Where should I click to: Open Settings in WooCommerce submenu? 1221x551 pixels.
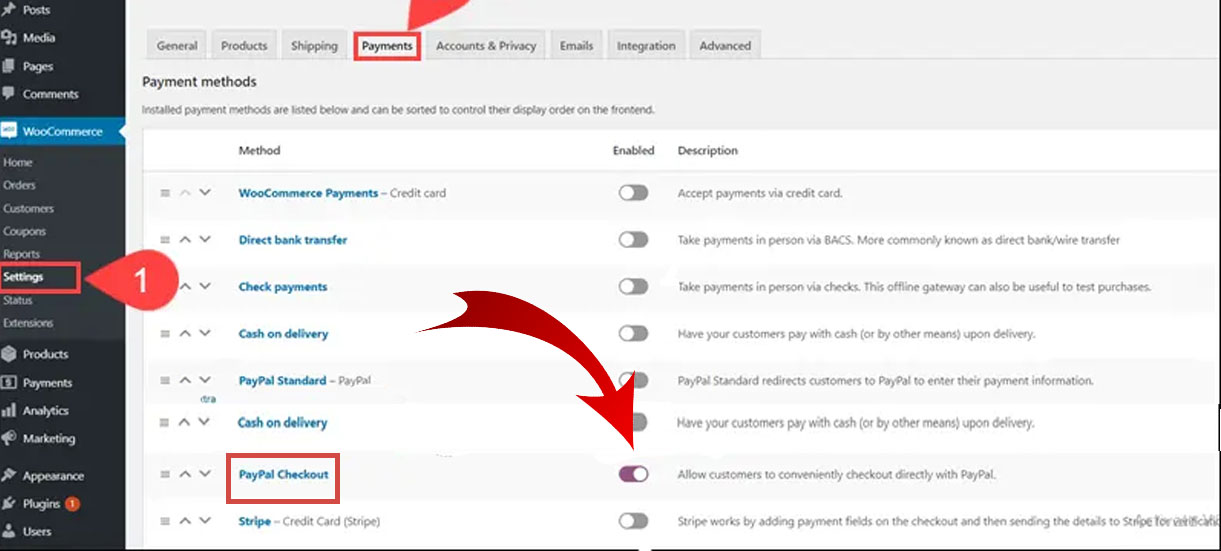(x=24, y=277)
